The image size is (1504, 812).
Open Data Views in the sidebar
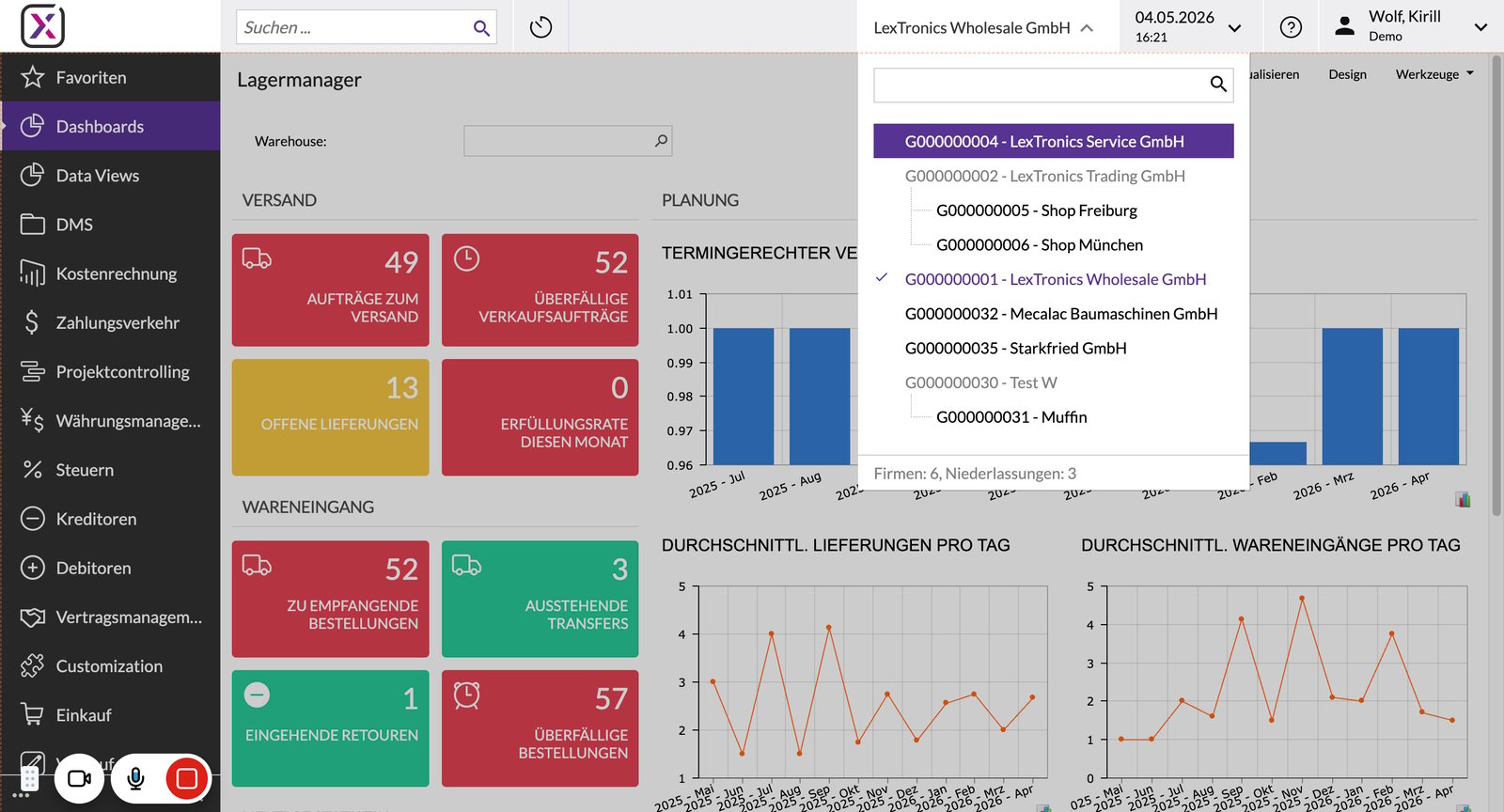[x=110, y=175]
